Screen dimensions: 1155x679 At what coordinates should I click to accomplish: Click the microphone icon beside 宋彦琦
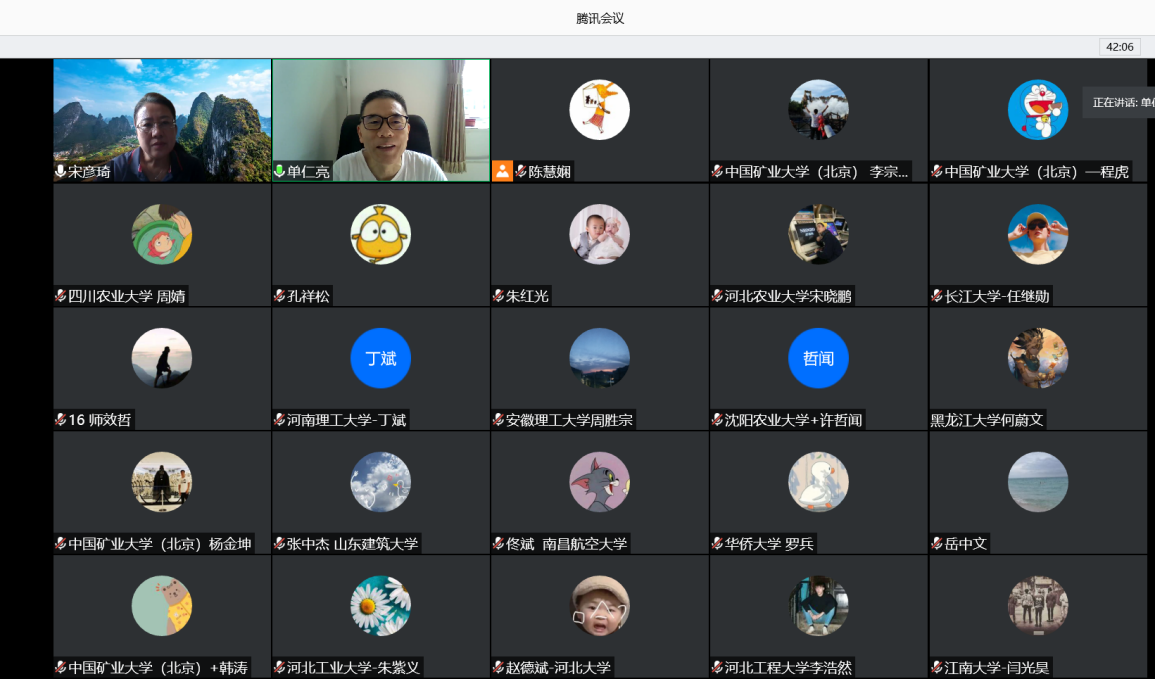tap(61, 172)
